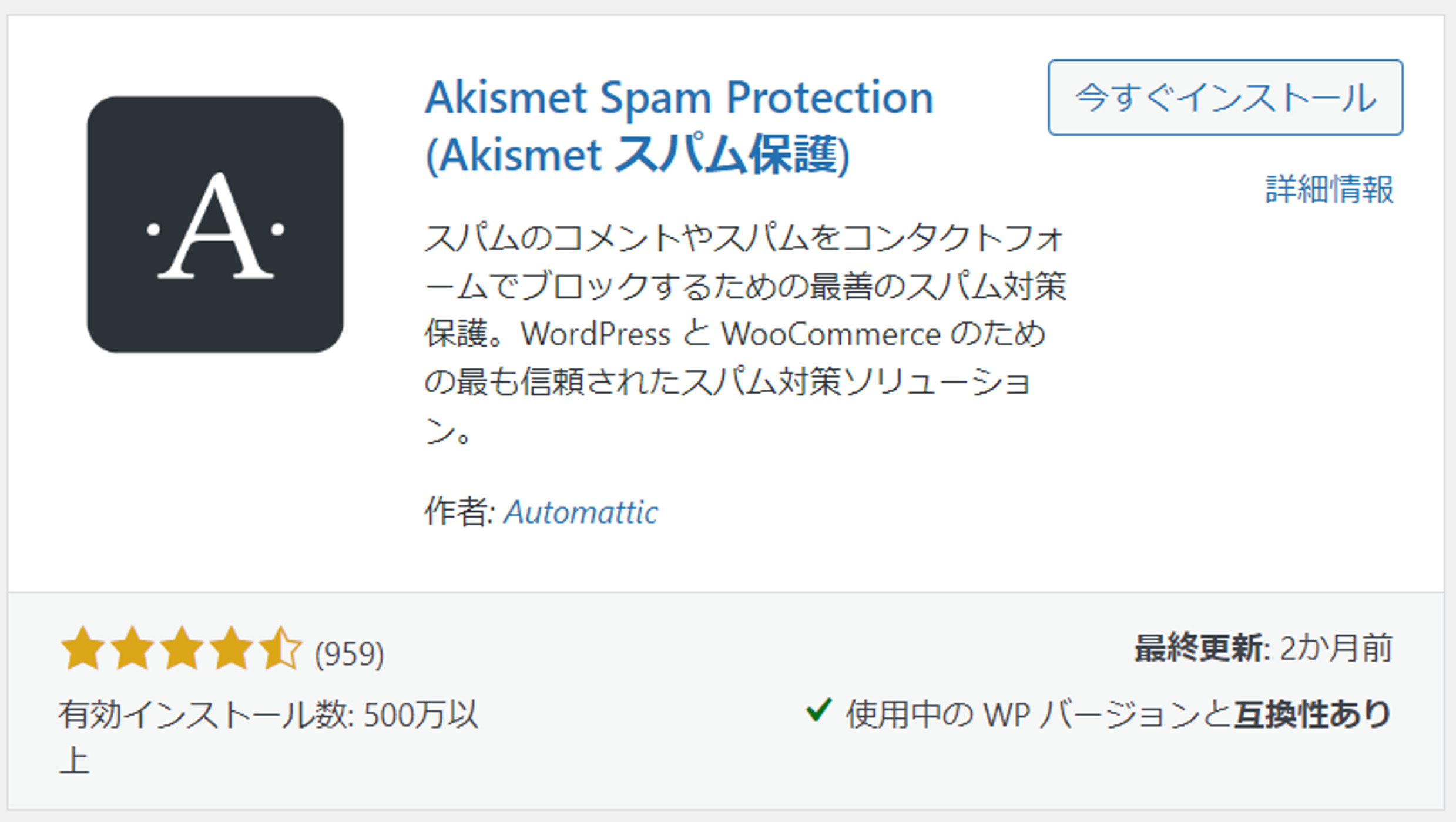Click the 2か月前 last-updated value
Image resolution: width=1456 pixels, height=822 pixels.
tap(1336, 649)
